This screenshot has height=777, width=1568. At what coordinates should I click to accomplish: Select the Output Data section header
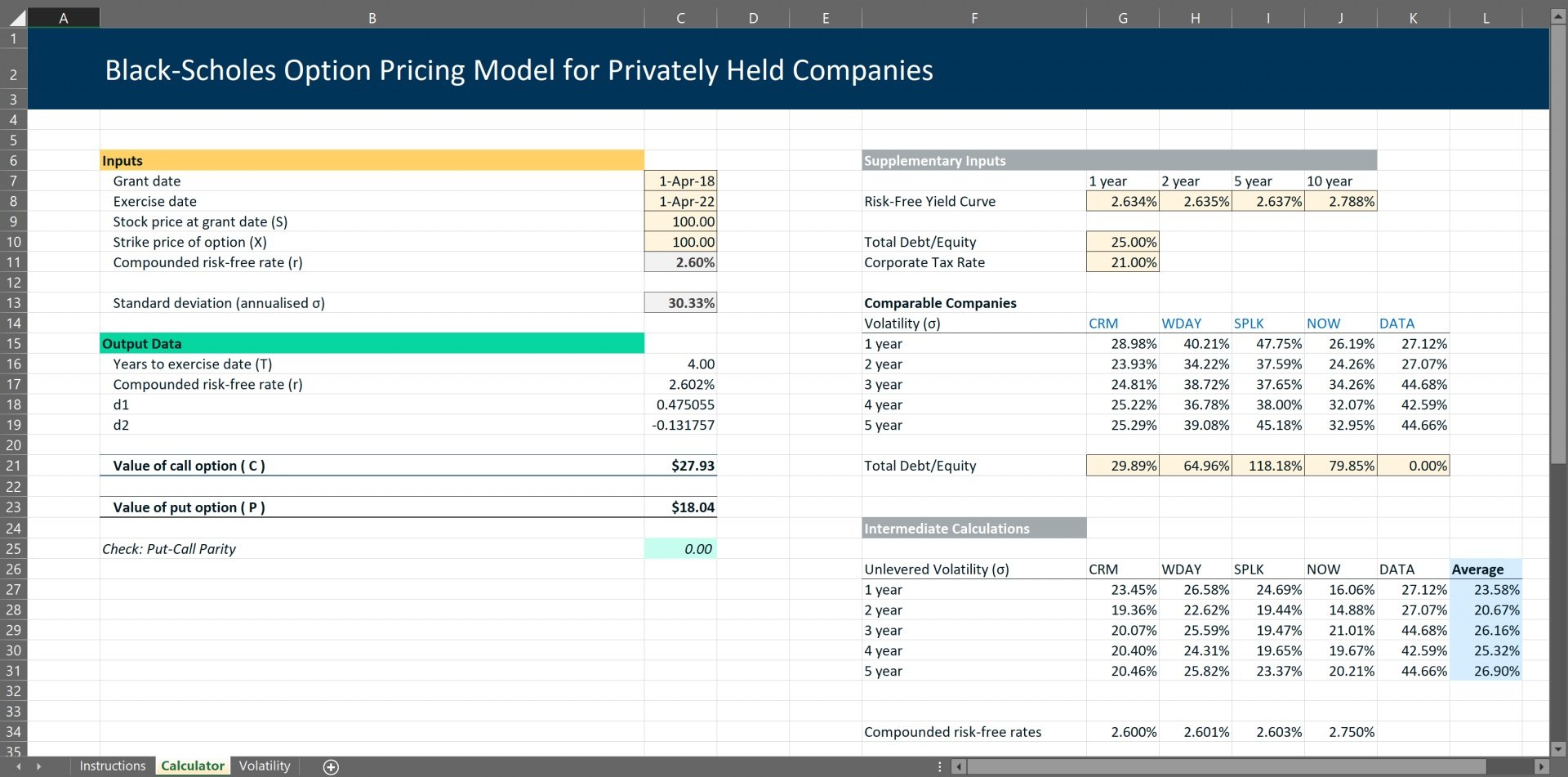tap(372, 344)
